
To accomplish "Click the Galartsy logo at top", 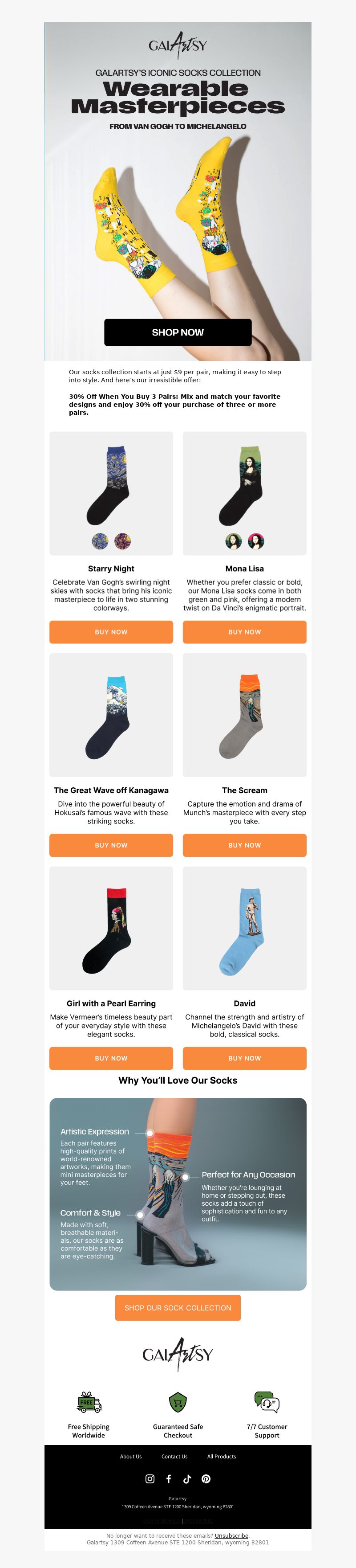I will (x=178, y=45).
